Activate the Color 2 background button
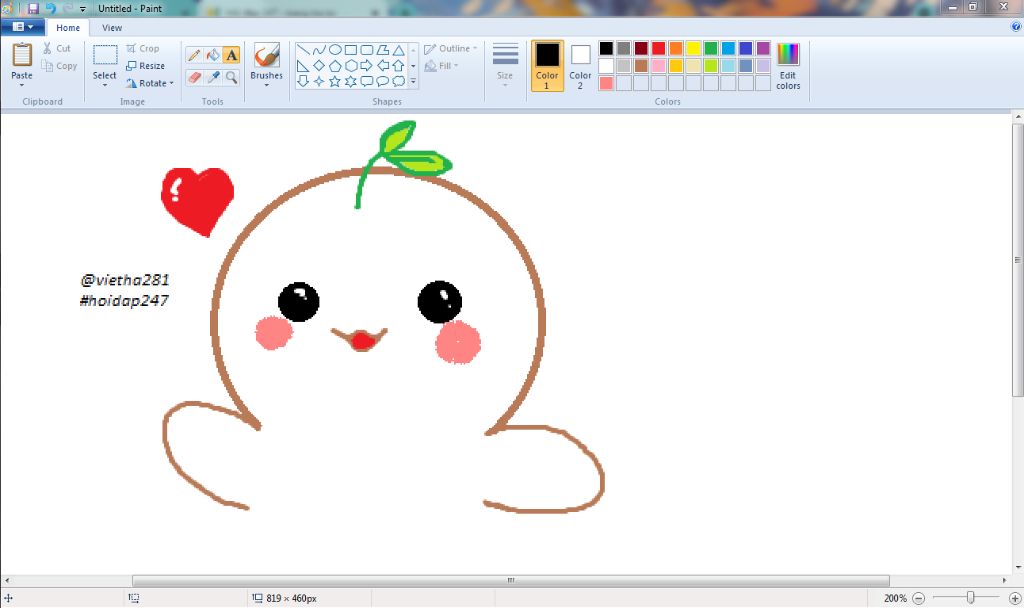This screenshot has height=608, width=1024. (x=580, y=65)
